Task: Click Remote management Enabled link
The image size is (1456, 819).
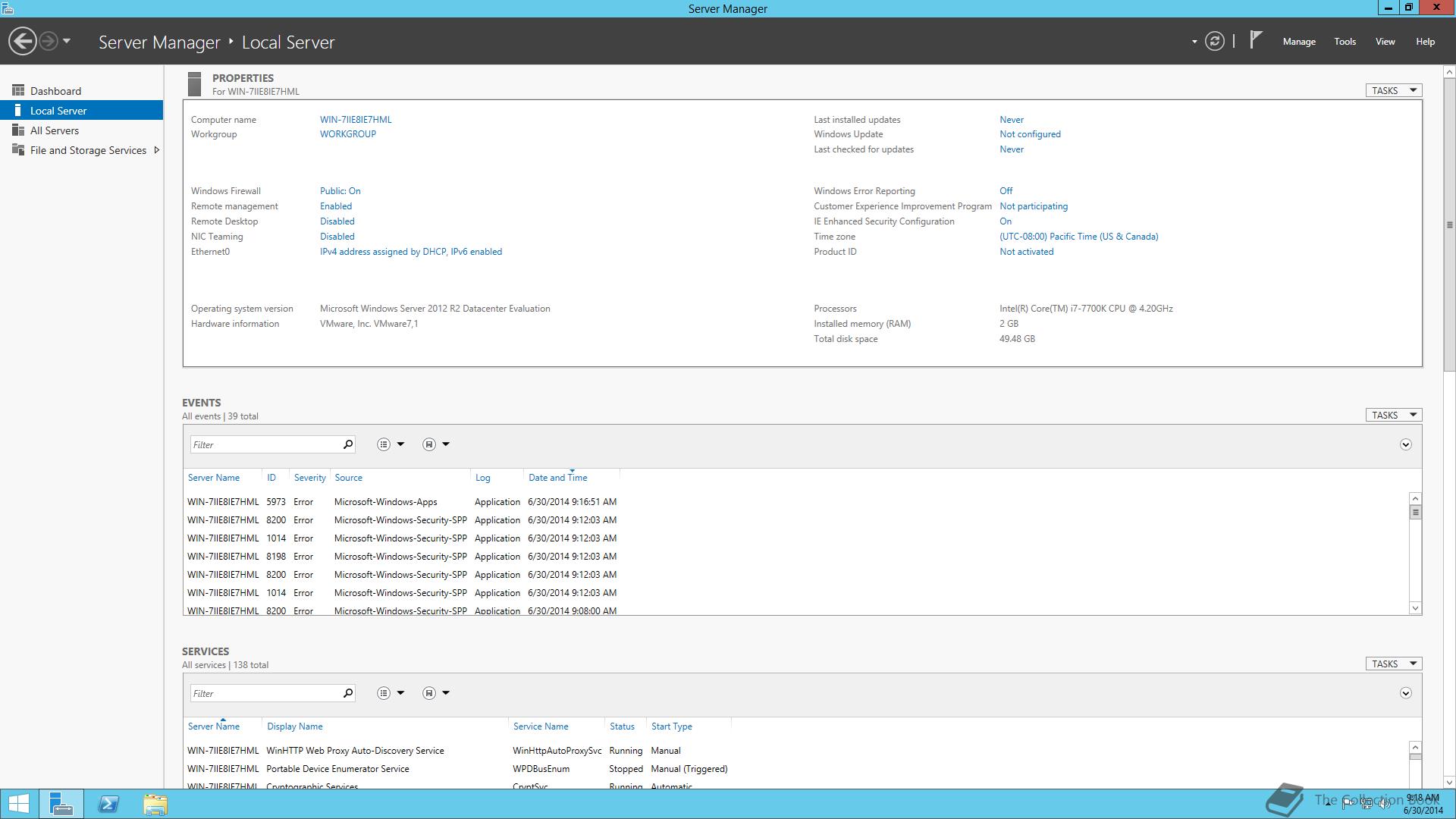Action: [x=336, y=206]
